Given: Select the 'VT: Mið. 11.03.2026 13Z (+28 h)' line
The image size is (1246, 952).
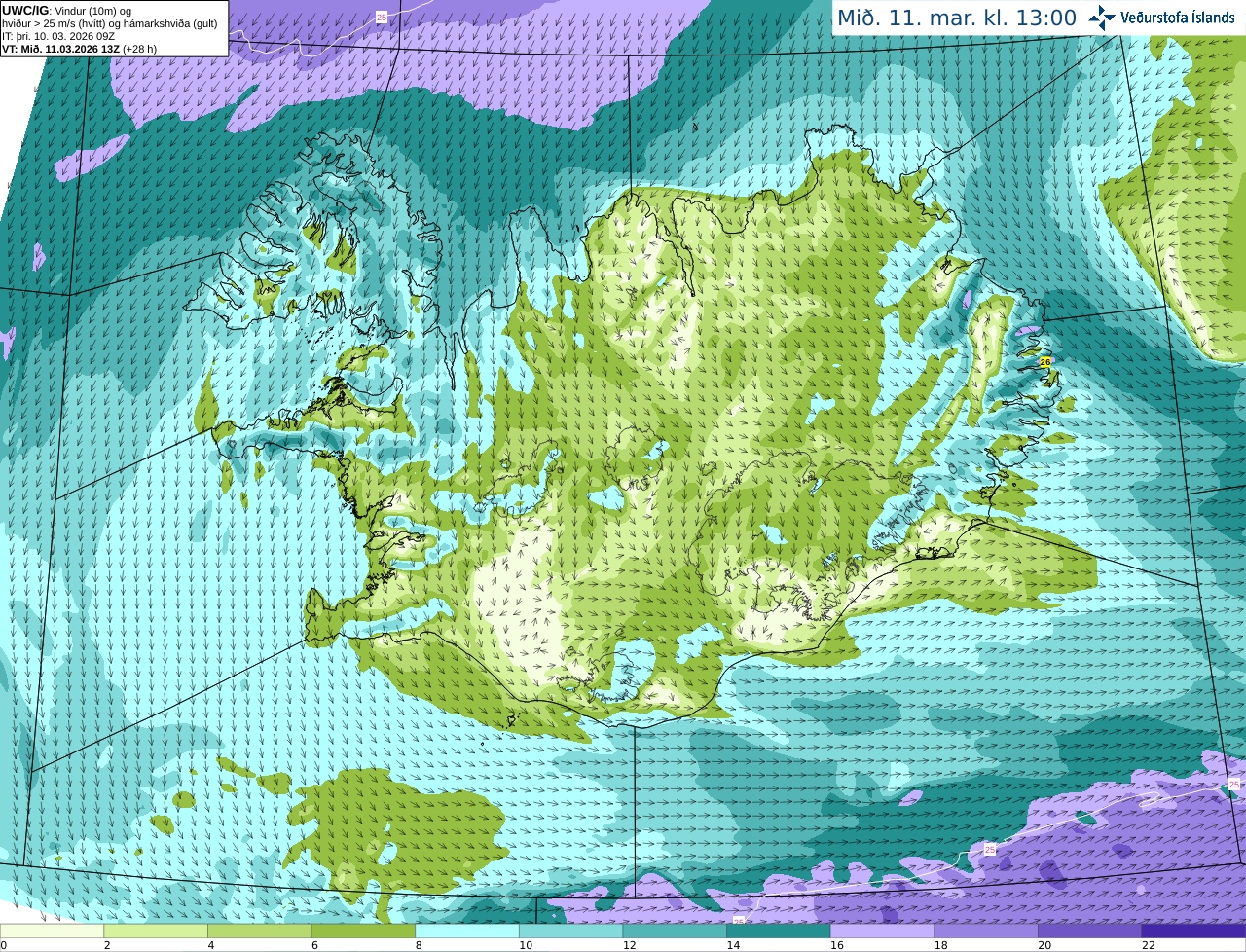Looking at the screenshot, I should coord(79,49).
